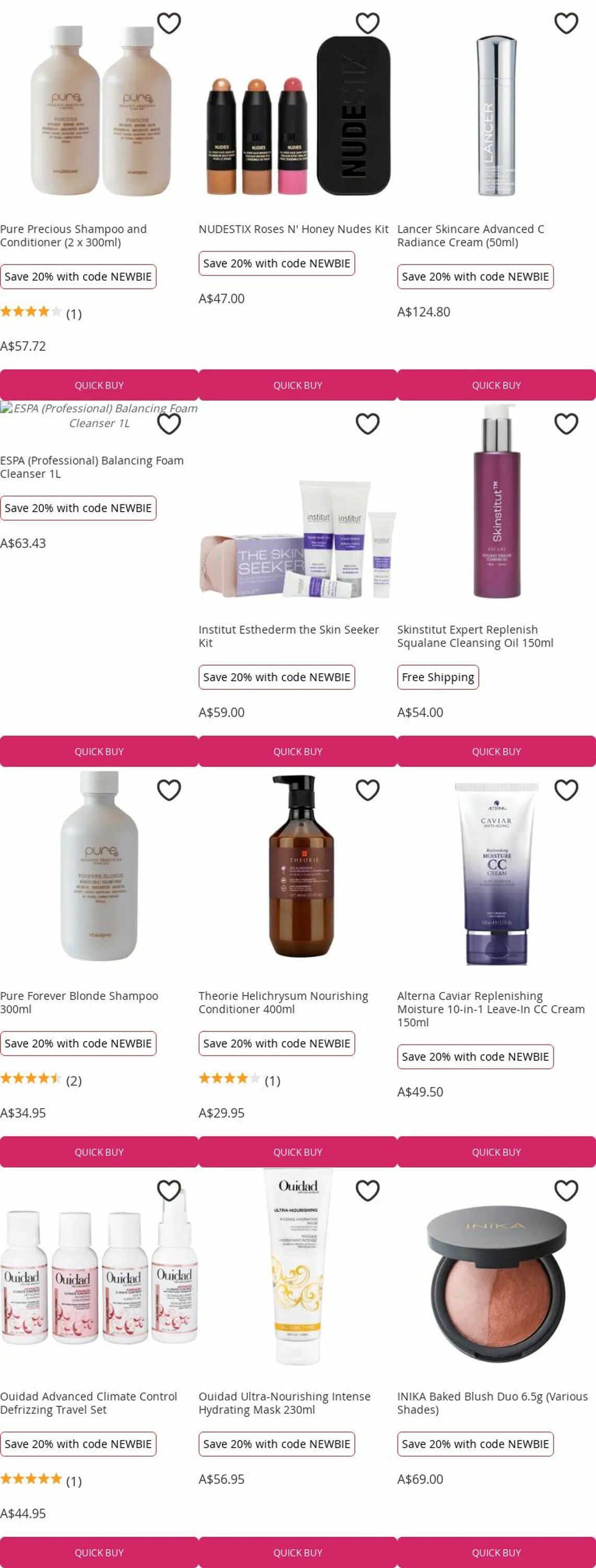The height and width of the screenshot is (1568, 596).
Task: Save Lancer Radiance Cream to wishlist
Action: pos(566,23)
